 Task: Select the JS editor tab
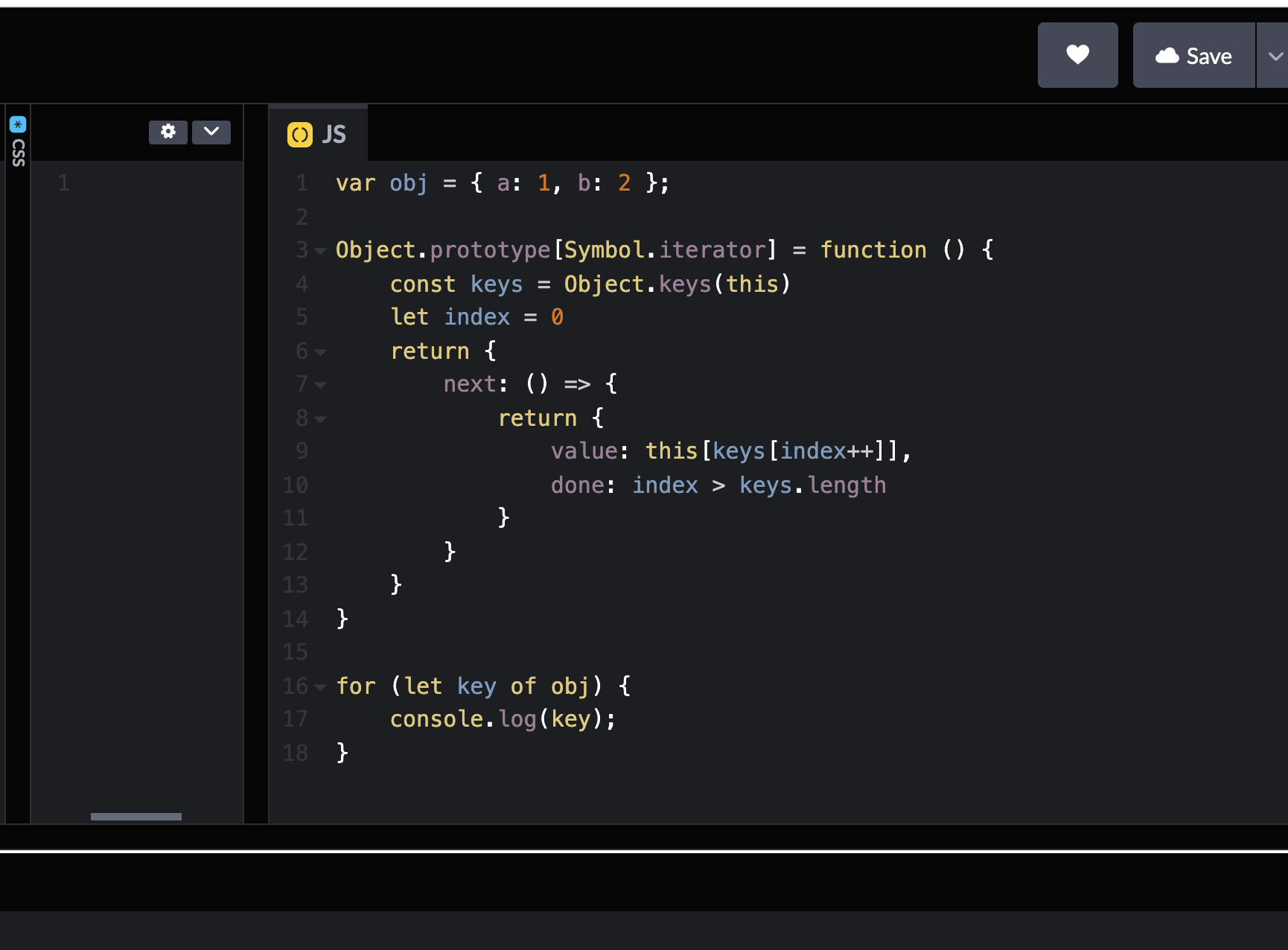click(x=318, y=134)
